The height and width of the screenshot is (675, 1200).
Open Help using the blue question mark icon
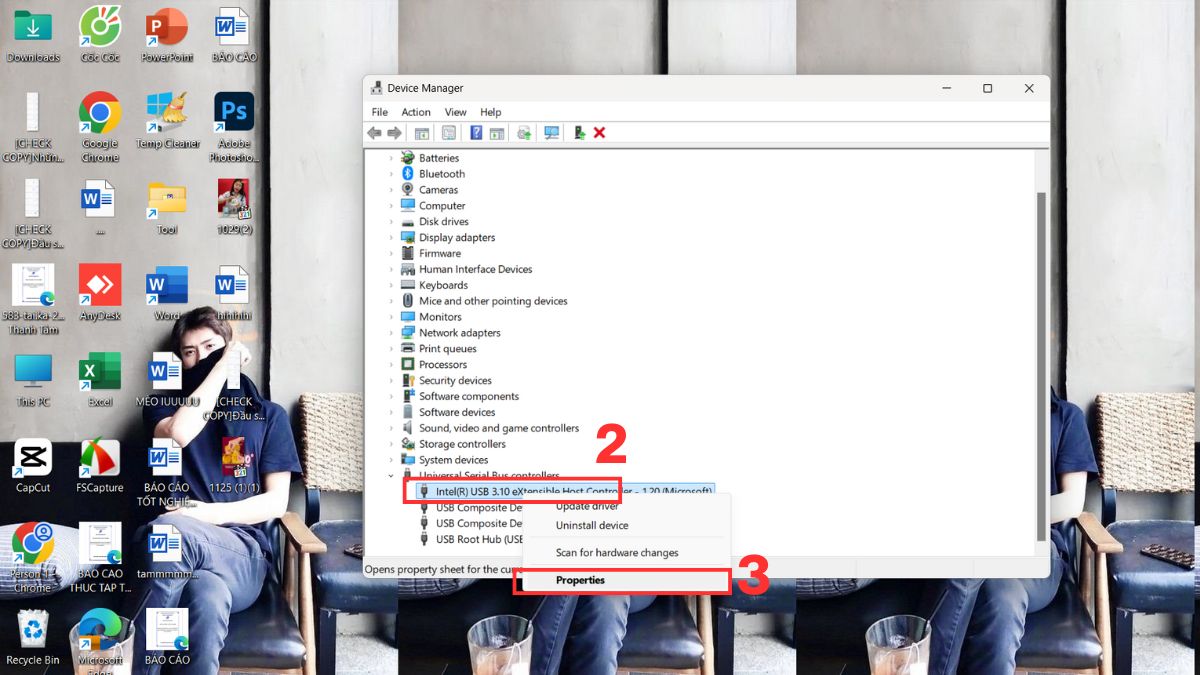click(477, 132)
